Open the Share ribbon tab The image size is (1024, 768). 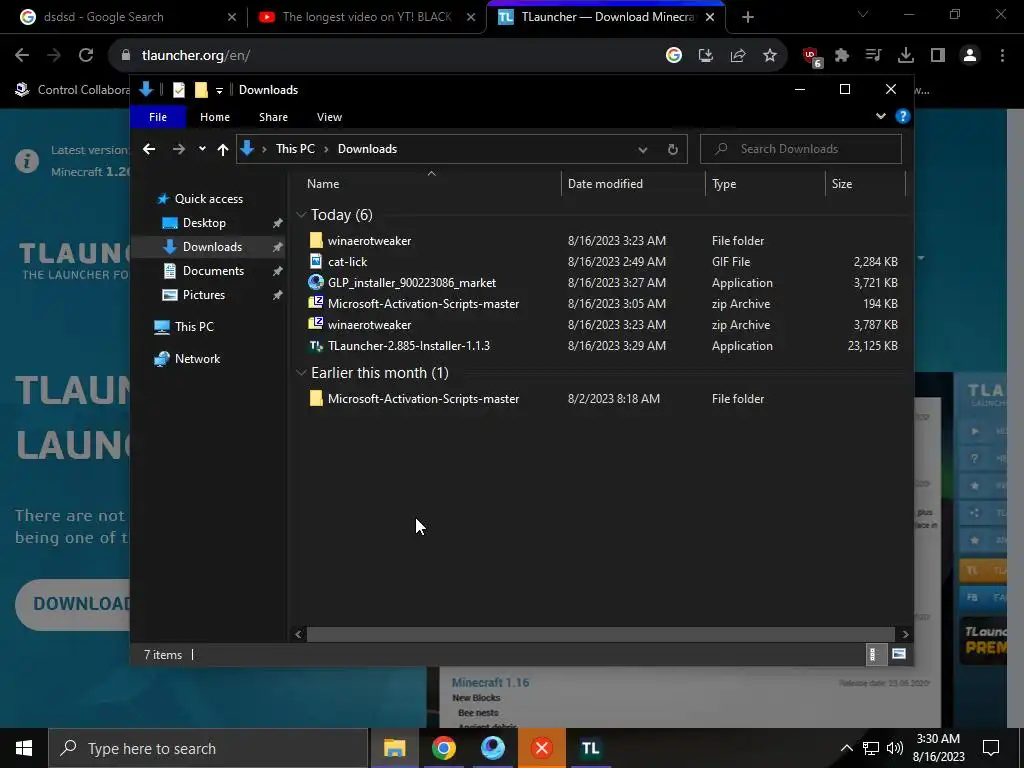pos(273,117)
